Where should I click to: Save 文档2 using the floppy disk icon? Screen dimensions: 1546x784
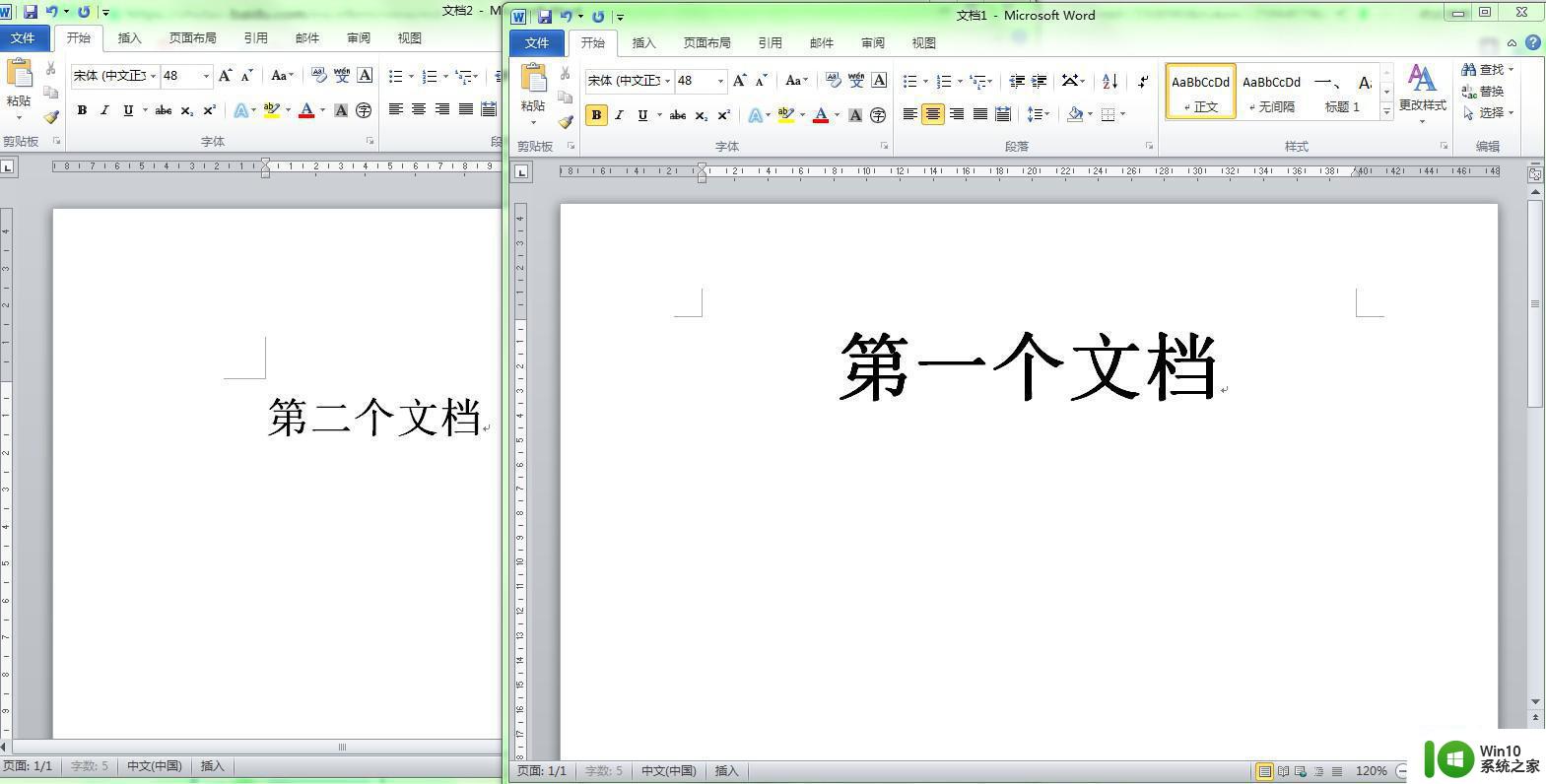click(x=30, y=12)
